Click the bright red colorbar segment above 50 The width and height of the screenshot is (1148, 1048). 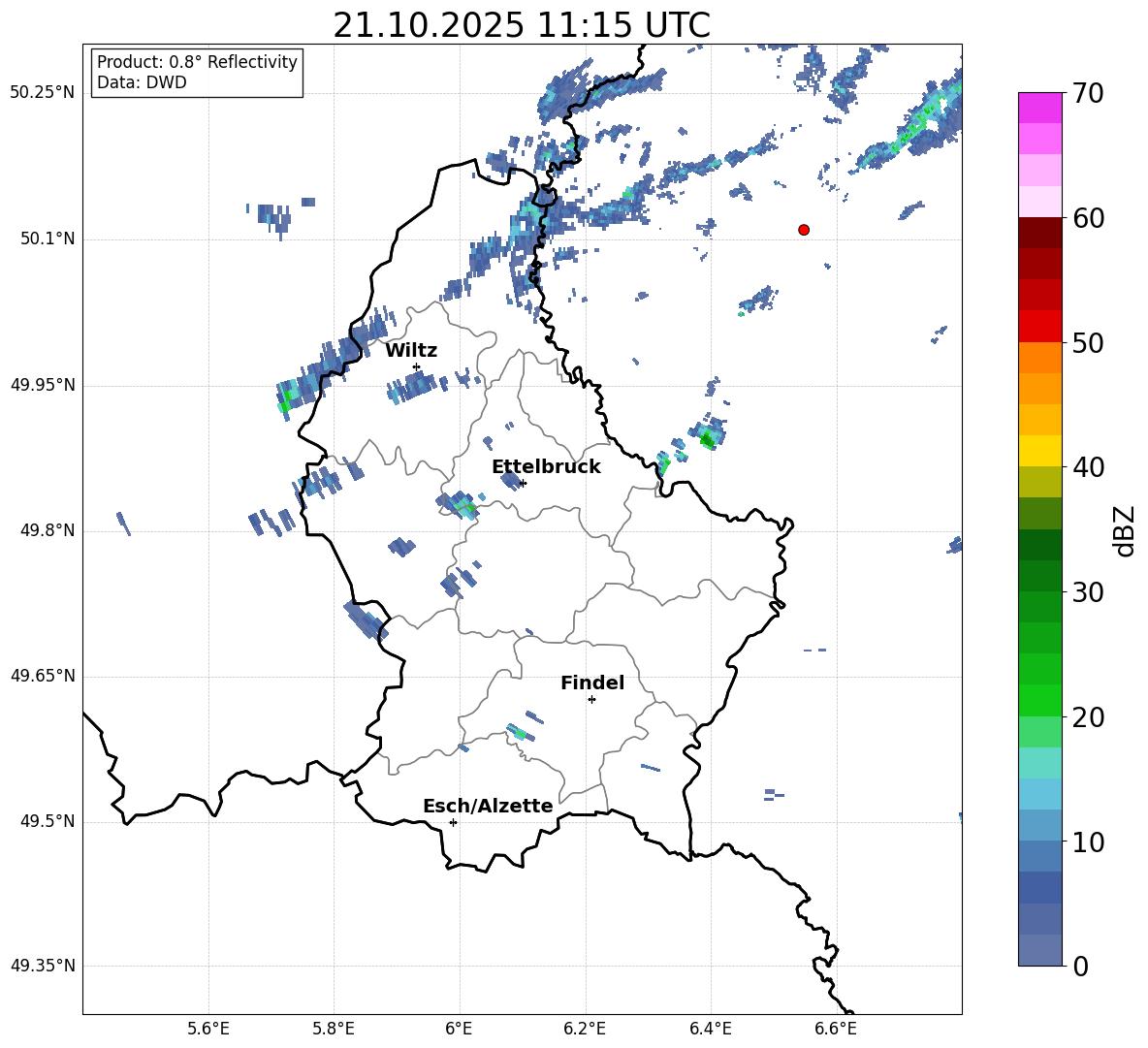tap(1039, 327)
